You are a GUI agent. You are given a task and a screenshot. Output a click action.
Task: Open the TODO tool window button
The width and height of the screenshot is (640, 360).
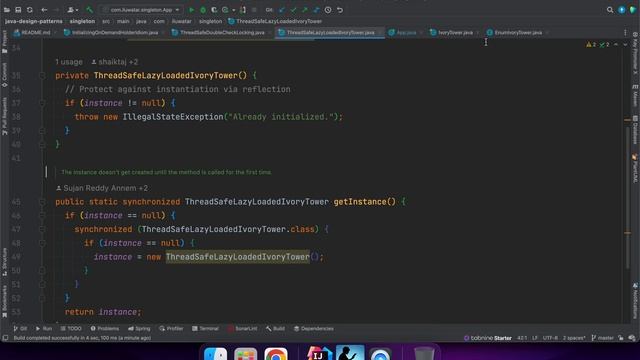[71, 329]
